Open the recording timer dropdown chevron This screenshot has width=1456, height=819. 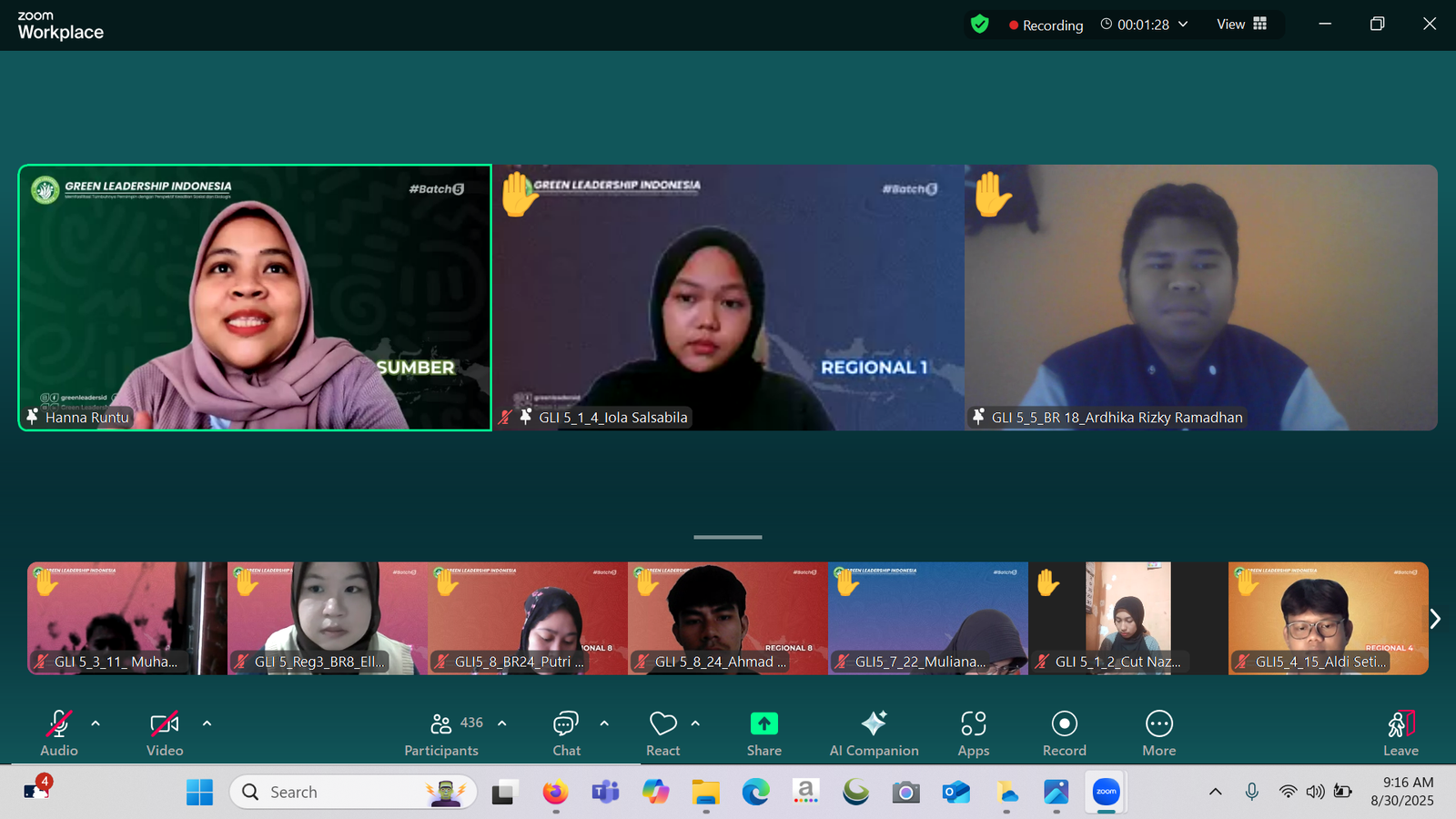[x=1183, y=25]
